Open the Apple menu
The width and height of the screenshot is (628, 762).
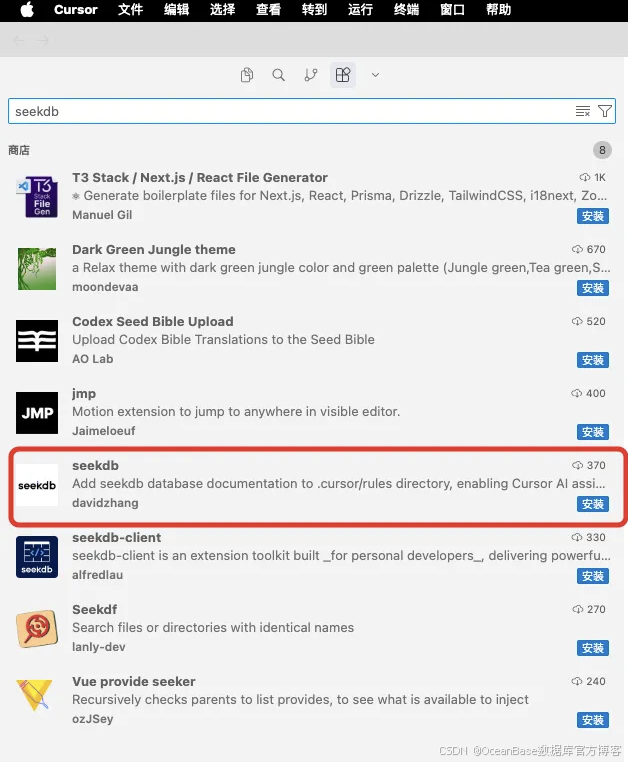pos(27,10)
